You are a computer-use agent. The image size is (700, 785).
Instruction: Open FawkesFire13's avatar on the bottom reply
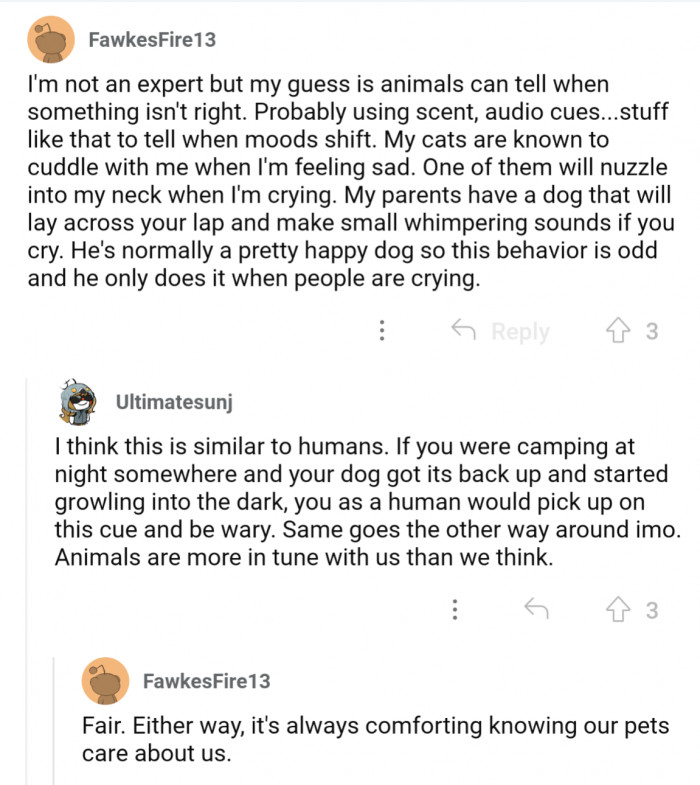pos(105,681)
